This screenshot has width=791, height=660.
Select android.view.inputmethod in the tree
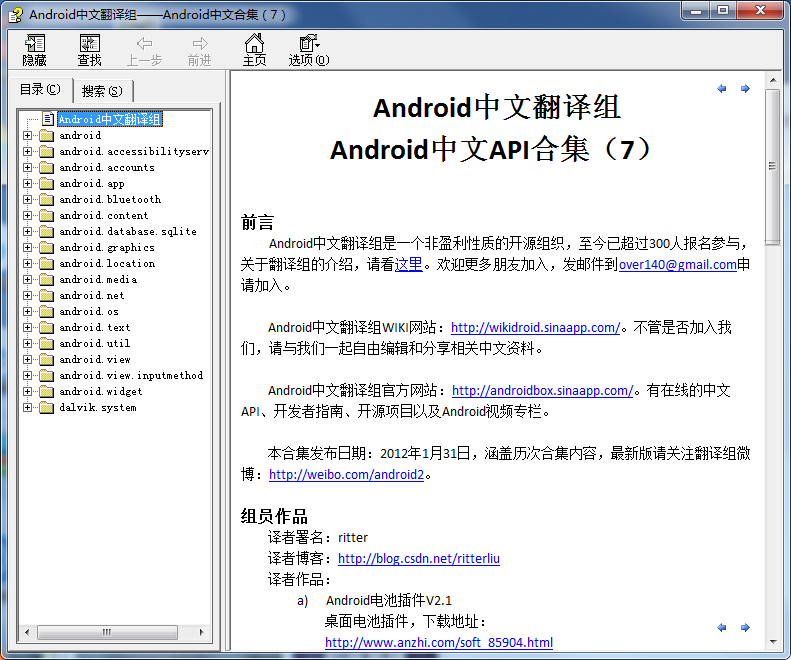pos(130,376)
